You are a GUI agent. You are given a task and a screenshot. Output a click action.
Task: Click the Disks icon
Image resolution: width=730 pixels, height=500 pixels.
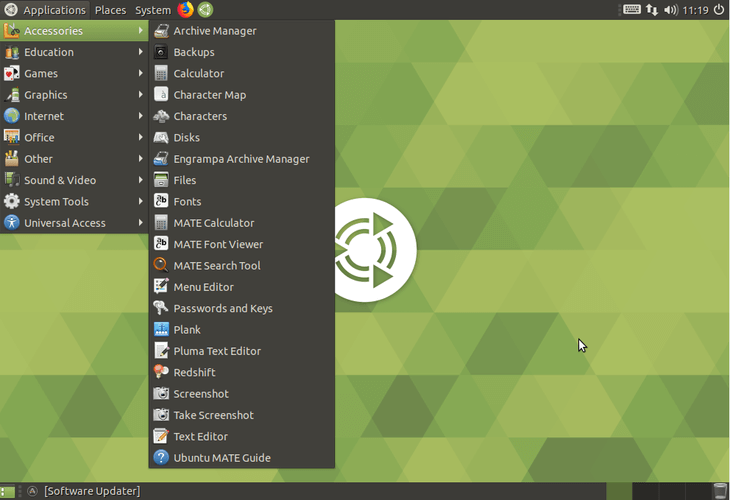tap(161, 137)
